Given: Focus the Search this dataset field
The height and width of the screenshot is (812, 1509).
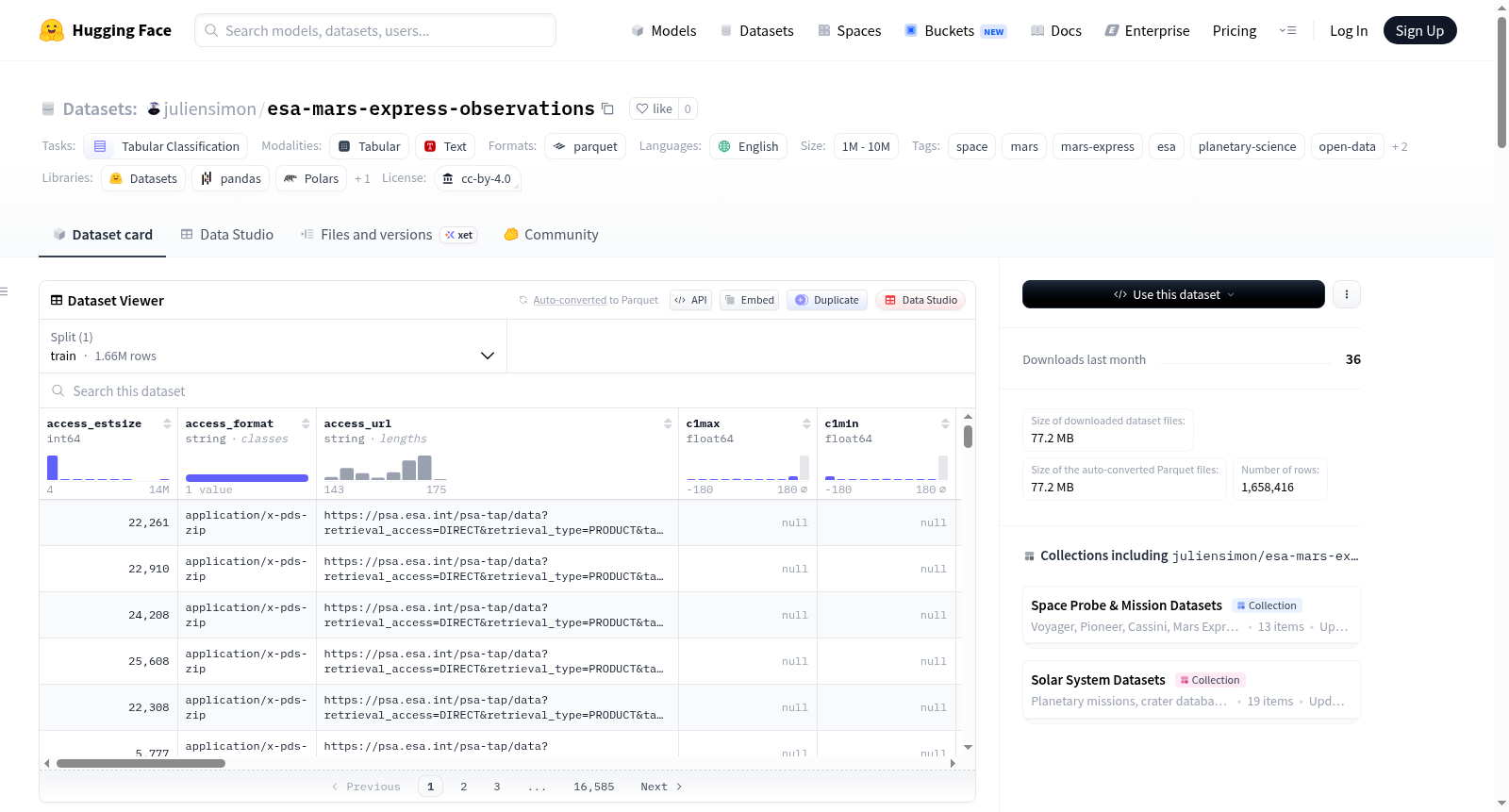Looking at the screenshot, I should [507, 390].
